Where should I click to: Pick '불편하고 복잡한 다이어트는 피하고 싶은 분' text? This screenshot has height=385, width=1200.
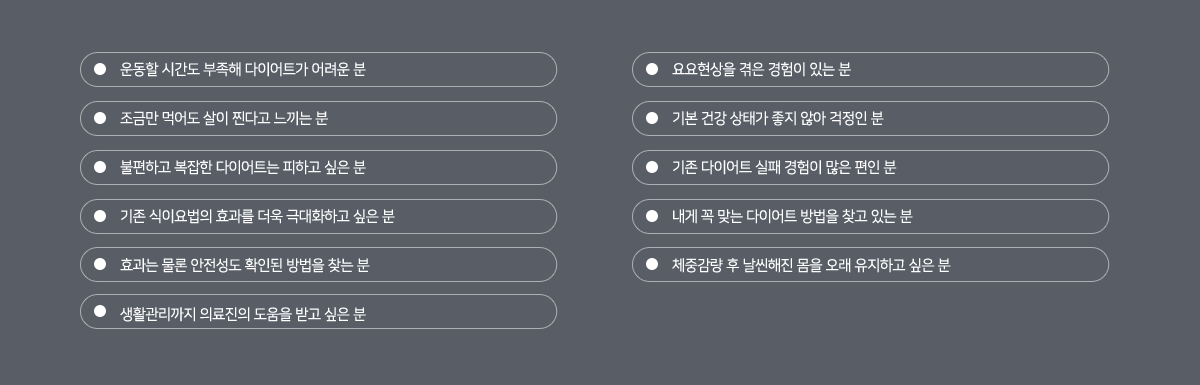point(243,167)
